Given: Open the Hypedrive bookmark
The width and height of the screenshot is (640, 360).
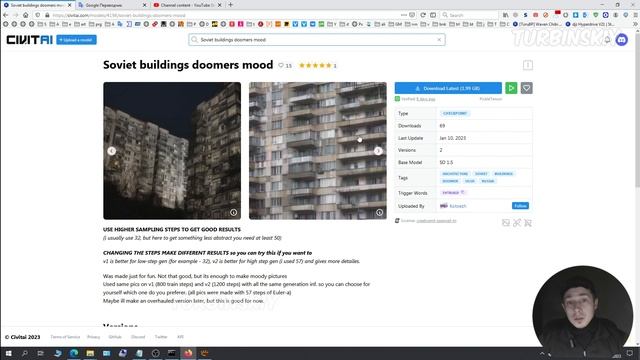Looking at the screenshot, I should [589, 24].
